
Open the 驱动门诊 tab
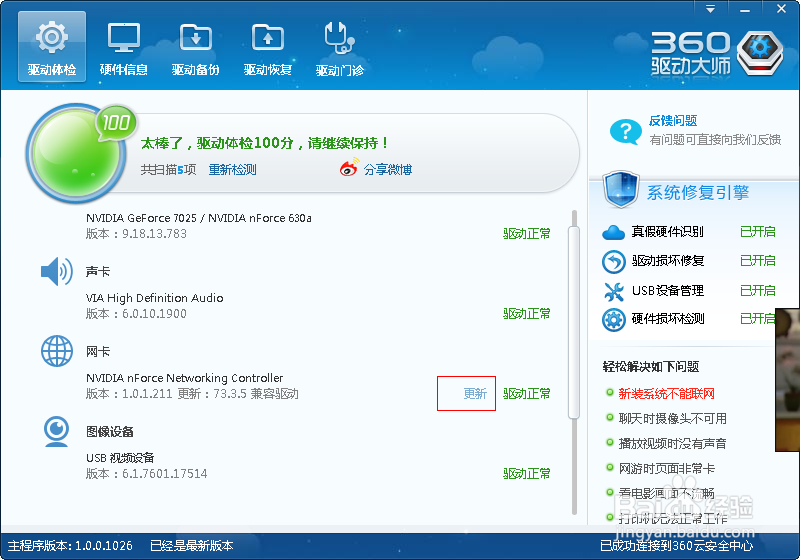click(x=339, y=47)
